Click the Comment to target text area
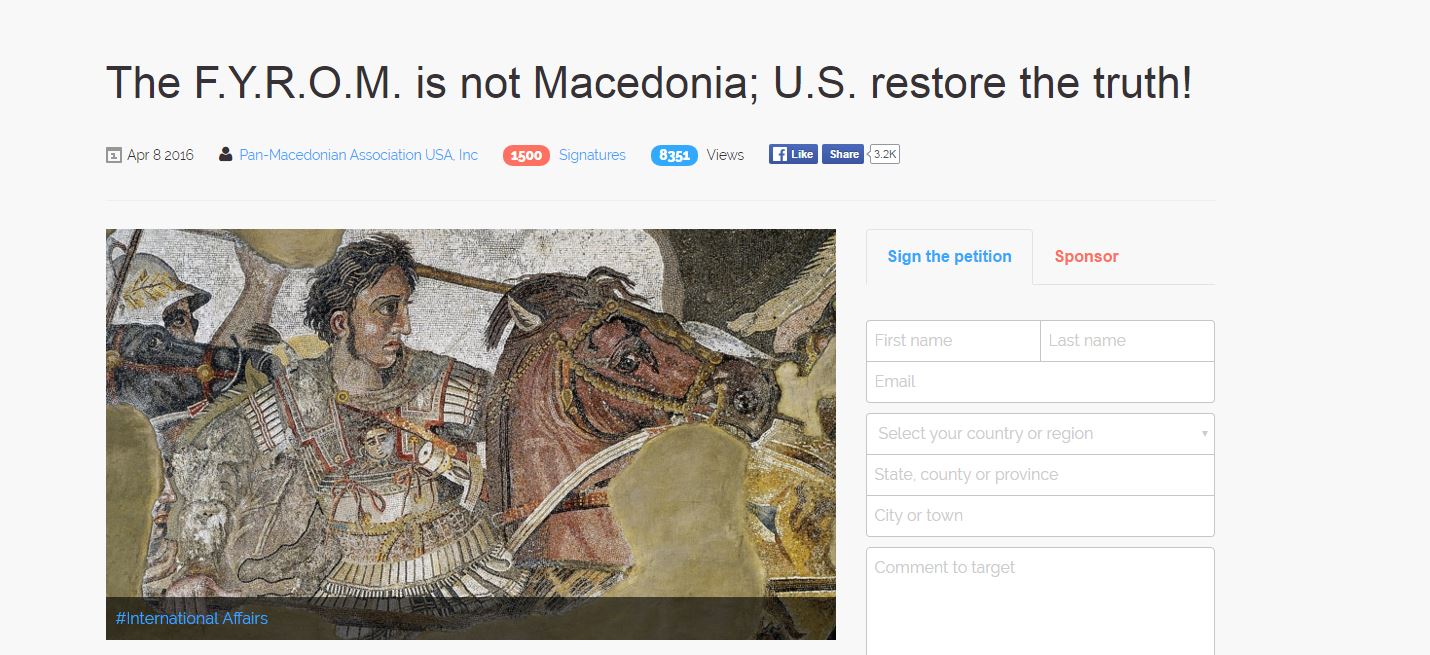Screen dimensions: 1430x655 point(1040,601)
